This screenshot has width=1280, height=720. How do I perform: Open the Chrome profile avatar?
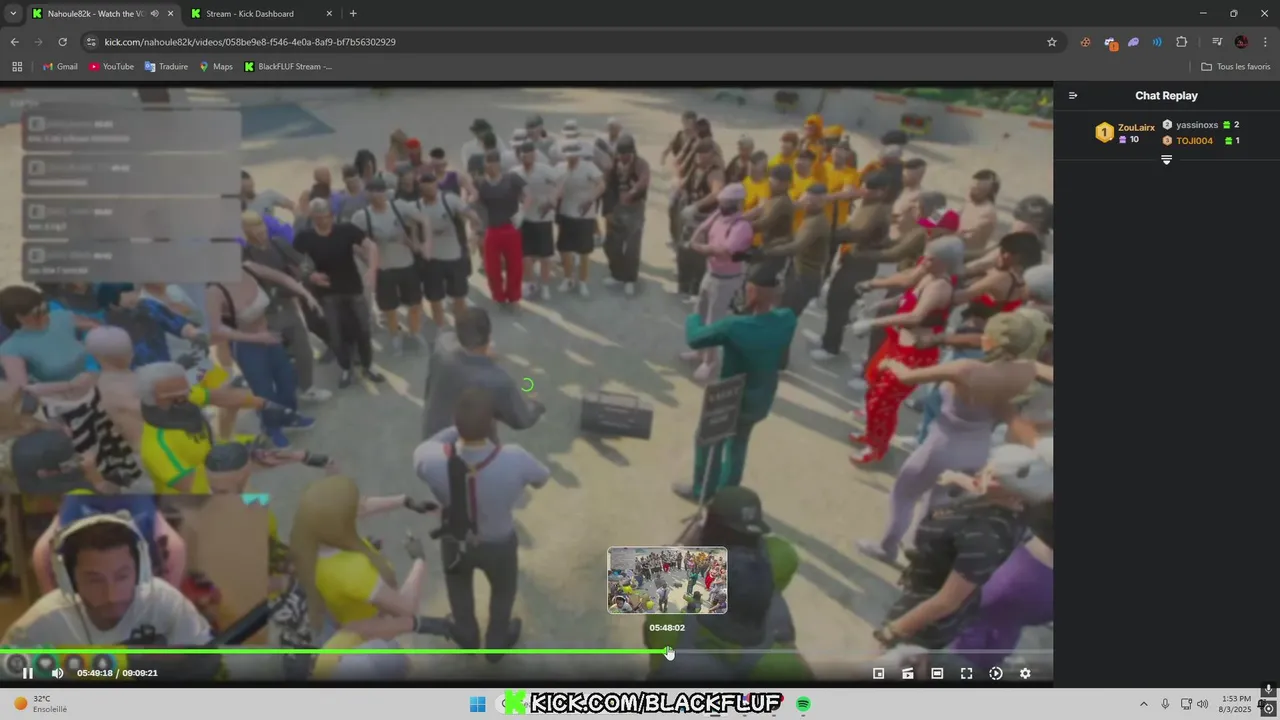pos(1241,42)
